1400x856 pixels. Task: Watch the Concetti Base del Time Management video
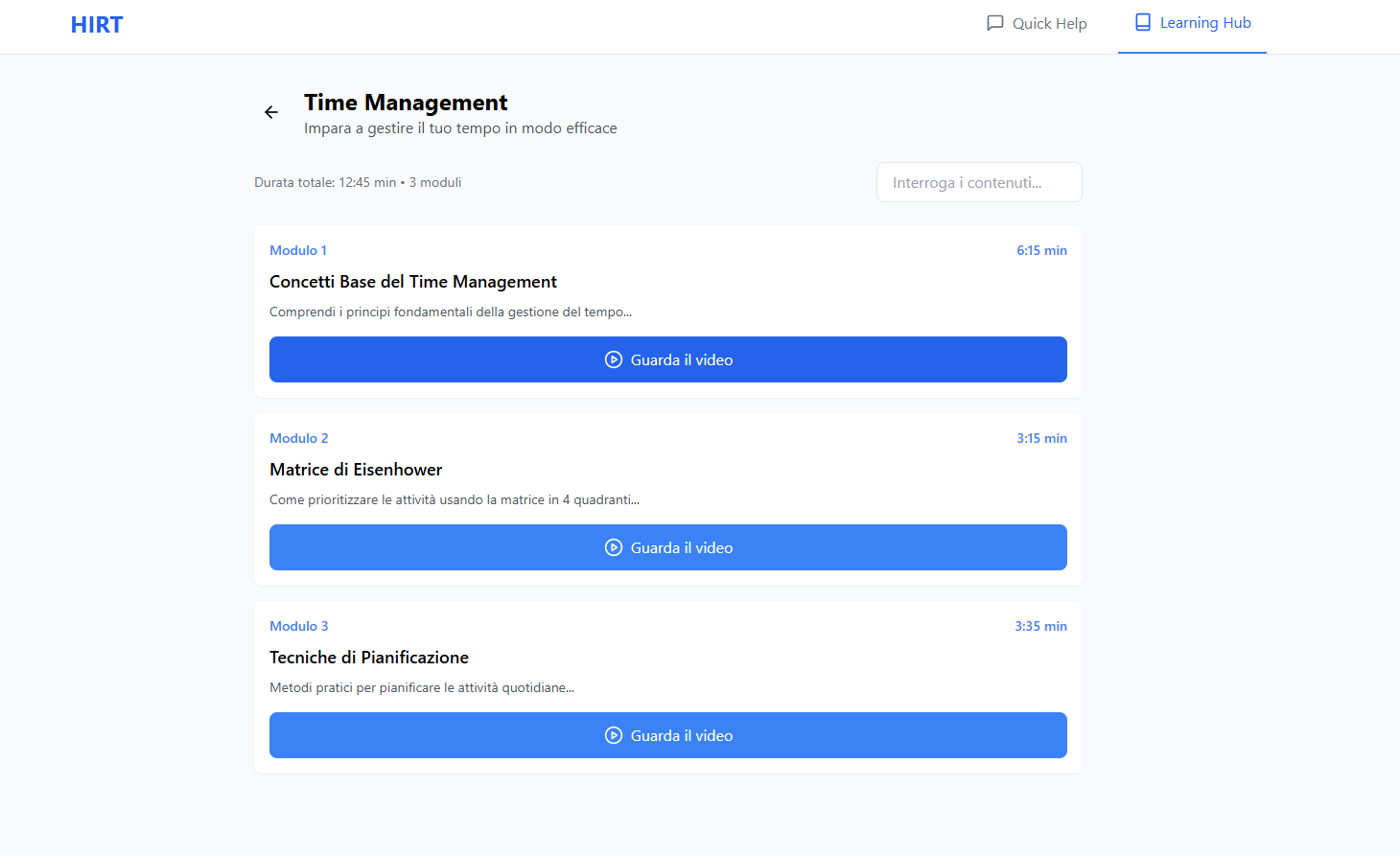pos(667,359)
